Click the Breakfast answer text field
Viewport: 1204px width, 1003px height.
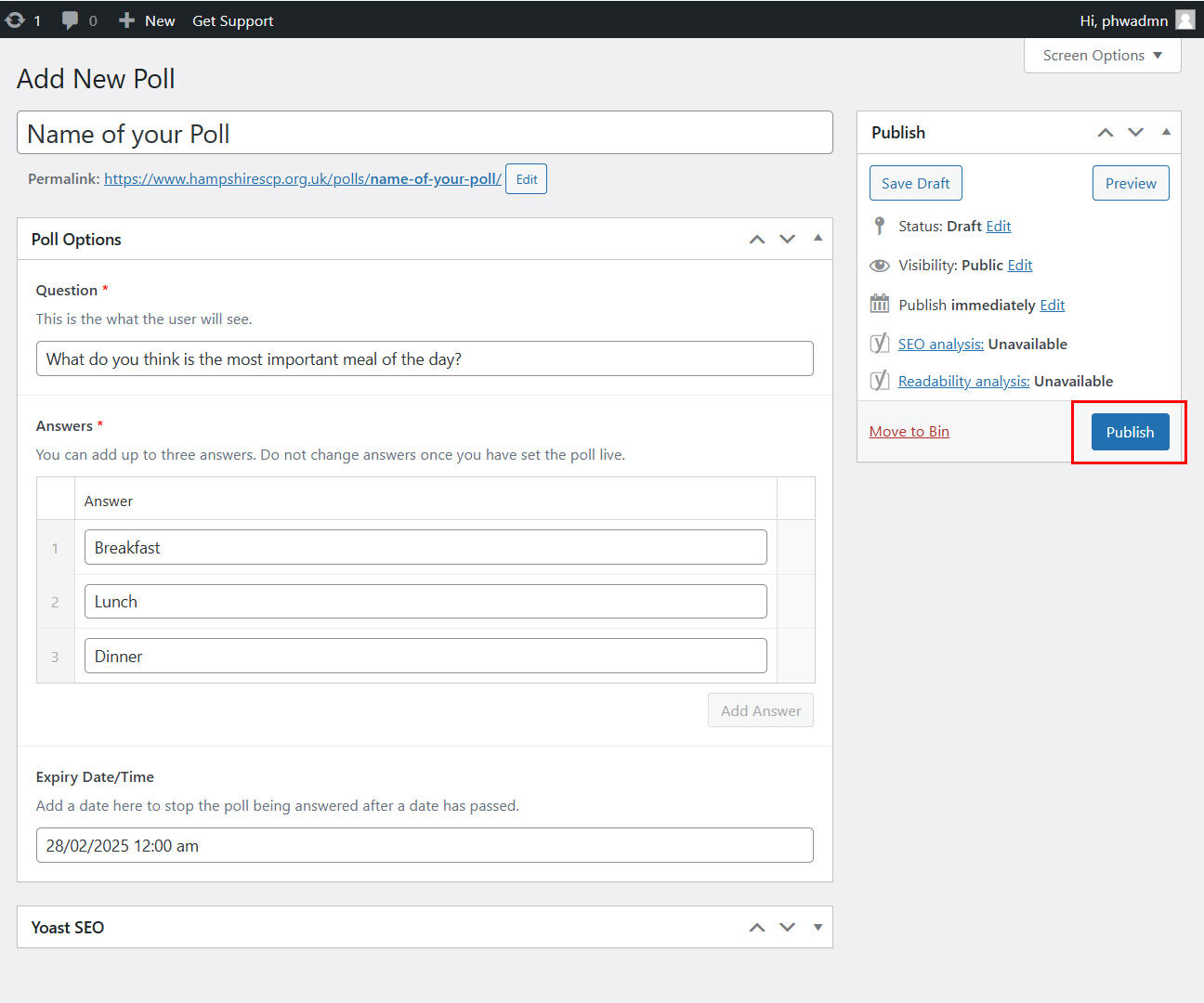(x=425, y=547)
